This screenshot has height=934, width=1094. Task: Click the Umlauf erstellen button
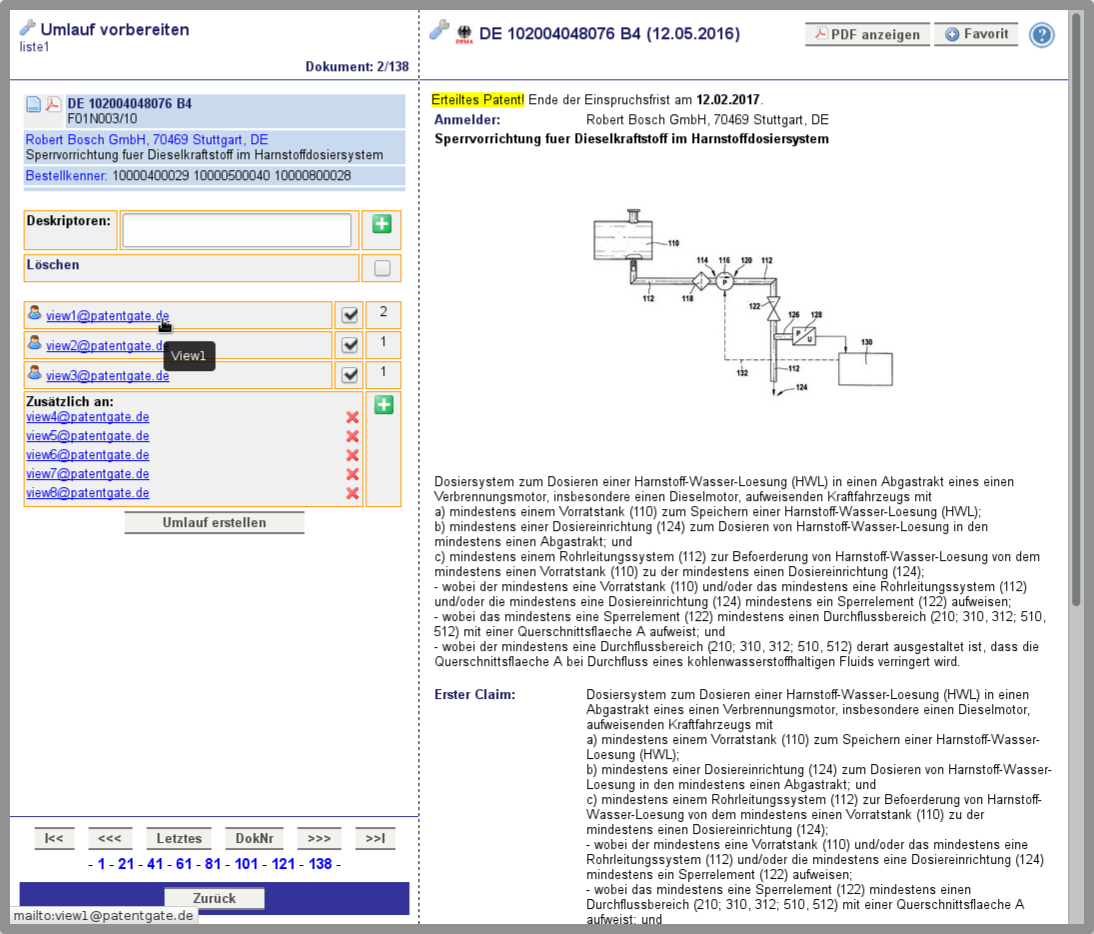pyautogui.click(x=214, y=522)
